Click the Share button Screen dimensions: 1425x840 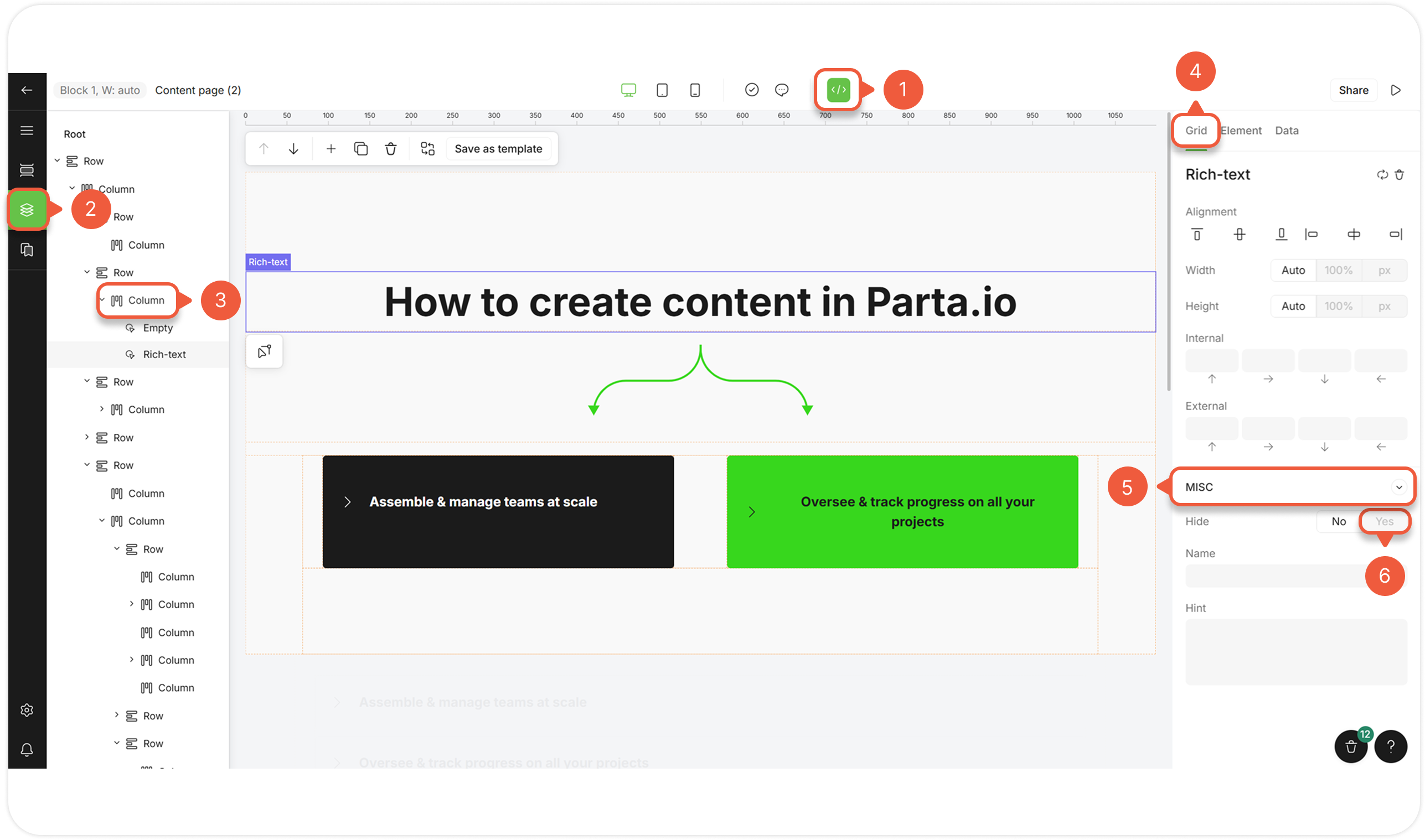point(1353,91)
